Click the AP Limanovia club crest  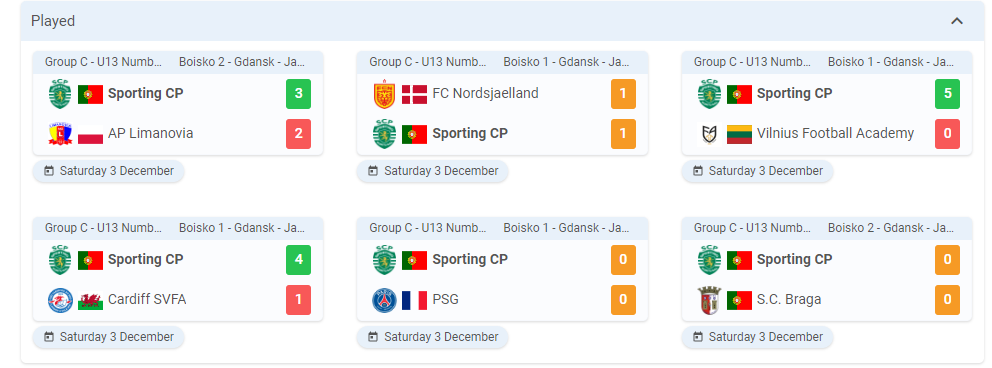(60, 134)
